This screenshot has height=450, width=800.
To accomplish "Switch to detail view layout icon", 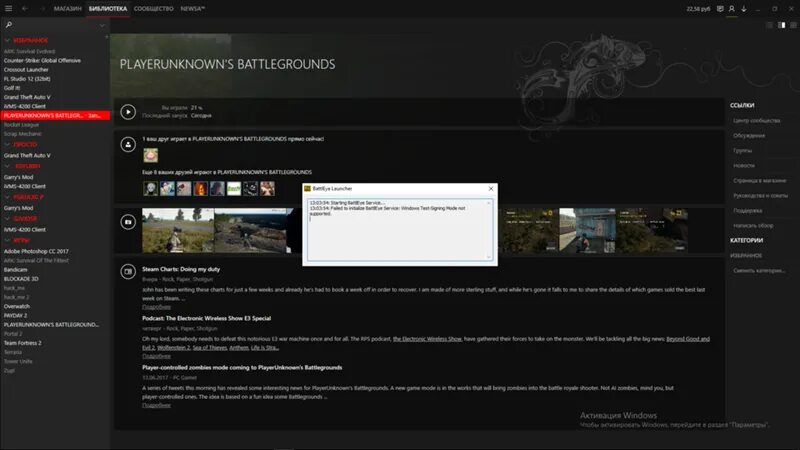I will [x=782, y=25].
